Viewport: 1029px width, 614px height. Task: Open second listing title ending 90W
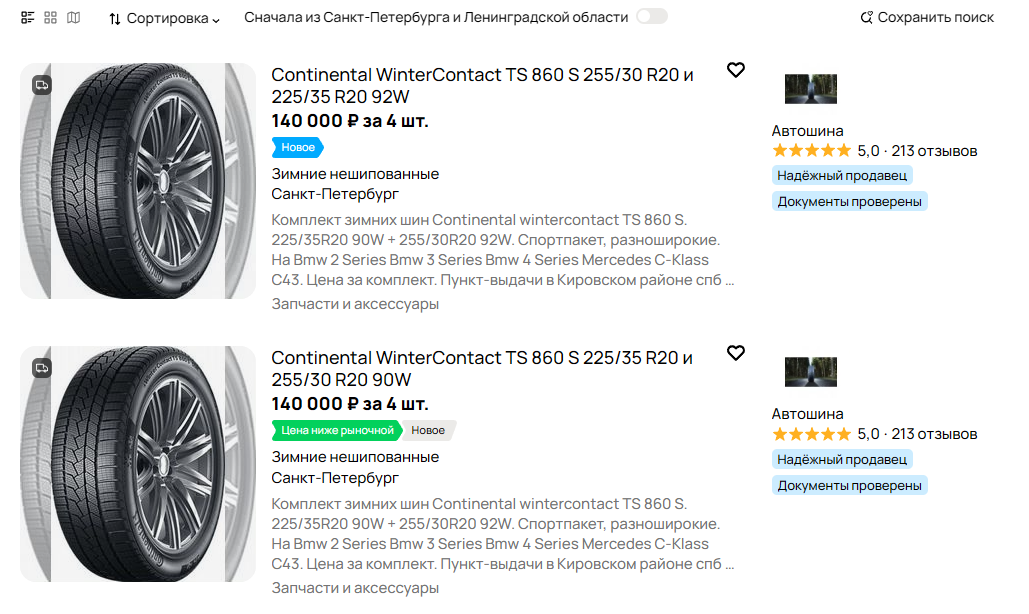pos(482,368)
